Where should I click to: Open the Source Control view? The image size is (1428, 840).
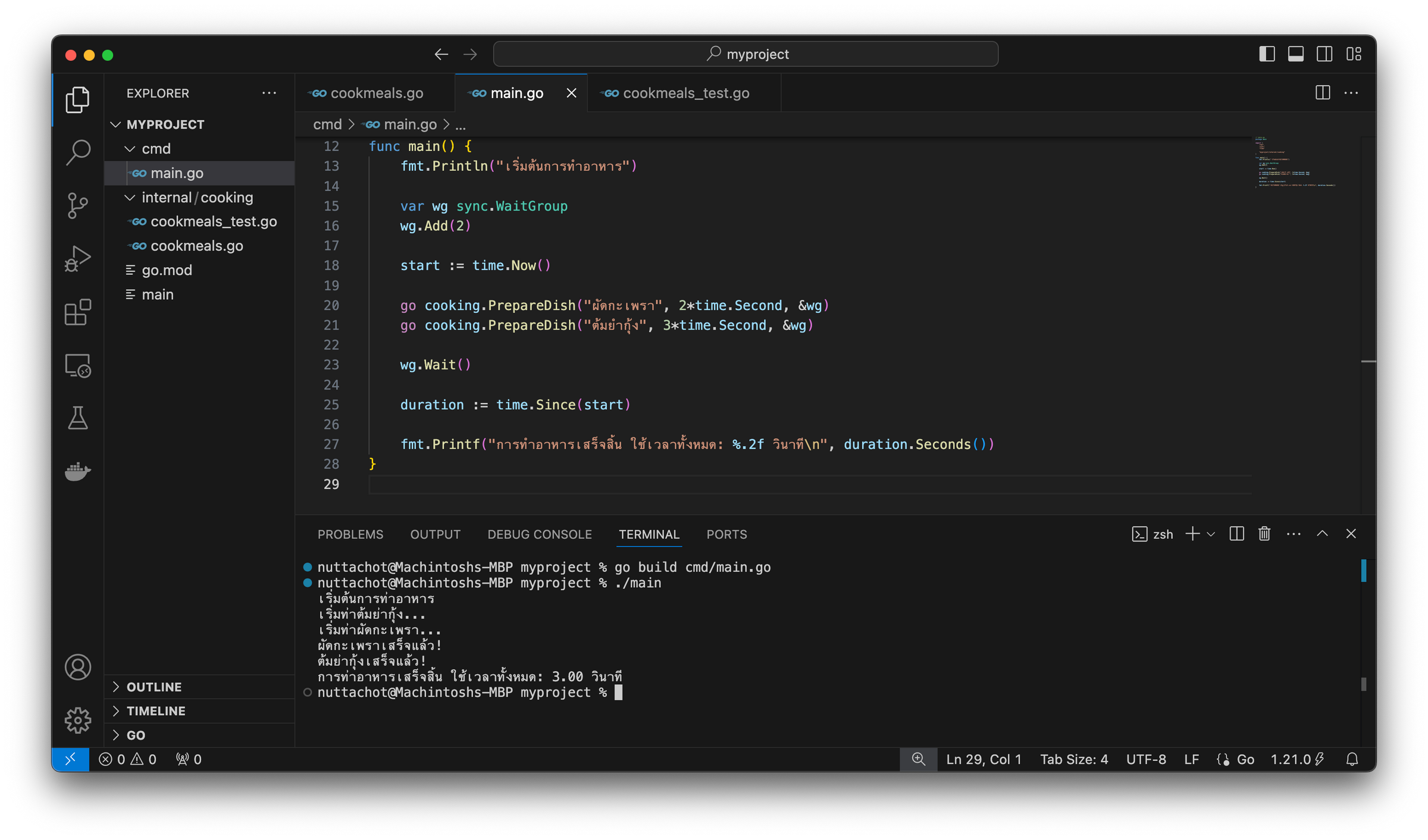click(77, 205)
